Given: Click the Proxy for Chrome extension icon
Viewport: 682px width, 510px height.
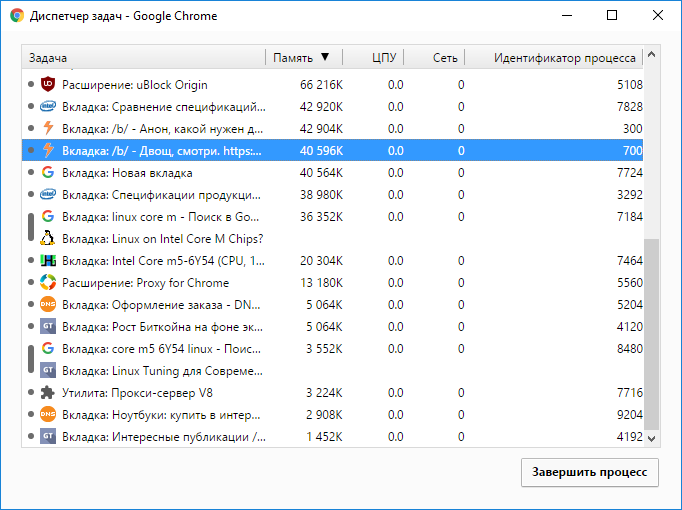Looking at the screenshot, I should [48, 283].
